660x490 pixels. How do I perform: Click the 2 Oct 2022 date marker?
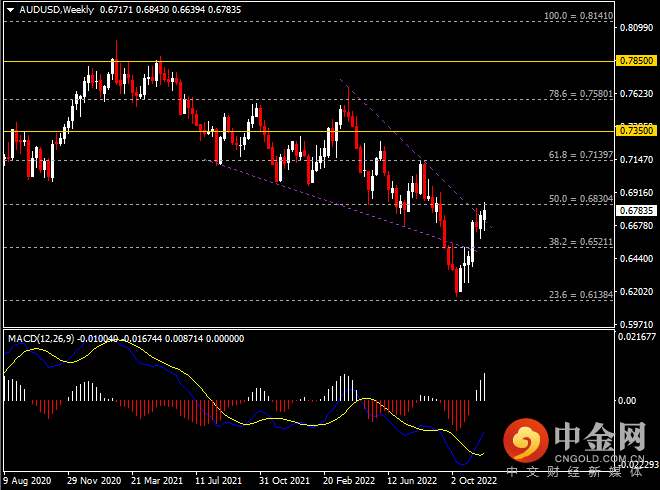(x=473, y=480)
